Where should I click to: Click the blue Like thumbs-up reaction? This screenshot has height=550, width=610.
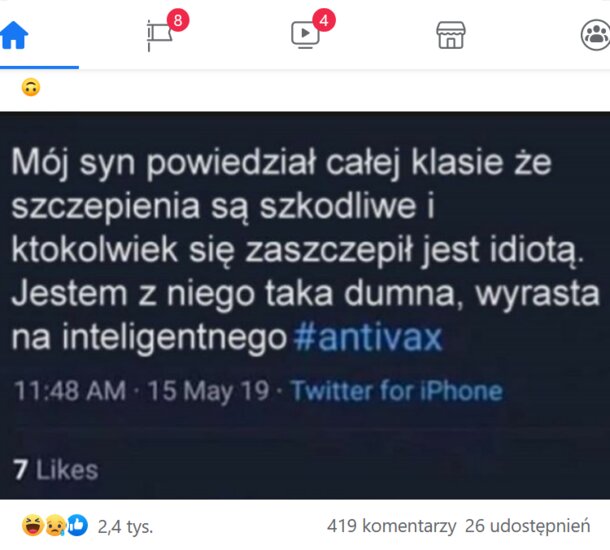point(77,525)
